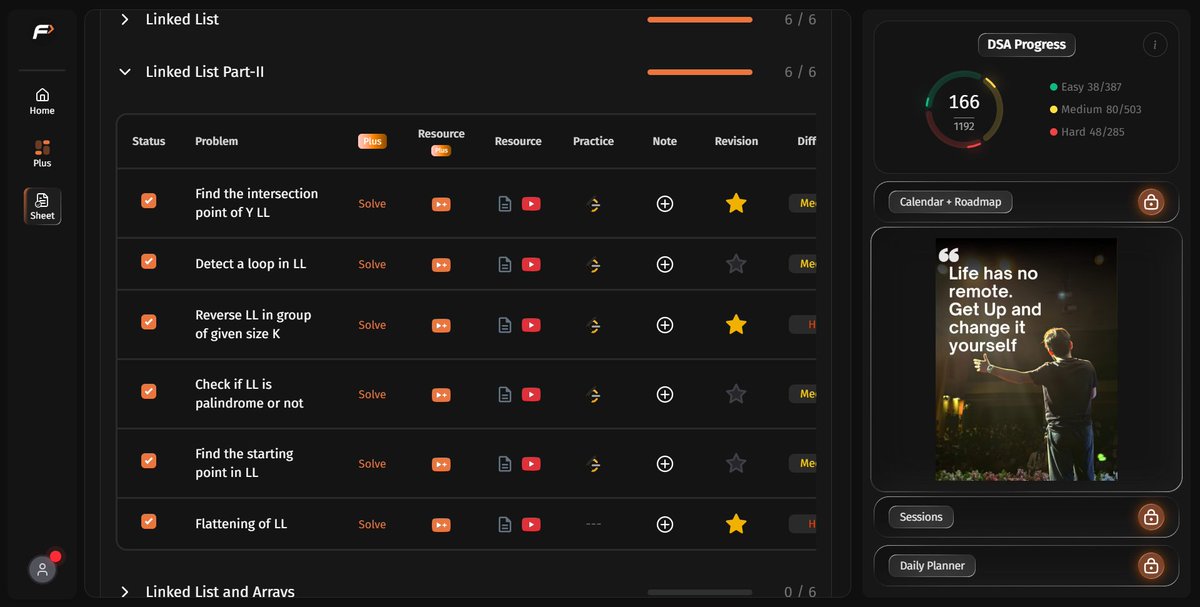The image size is (1200, 607).
Task: Click the Plus badge column header
Action: (372, 141)
